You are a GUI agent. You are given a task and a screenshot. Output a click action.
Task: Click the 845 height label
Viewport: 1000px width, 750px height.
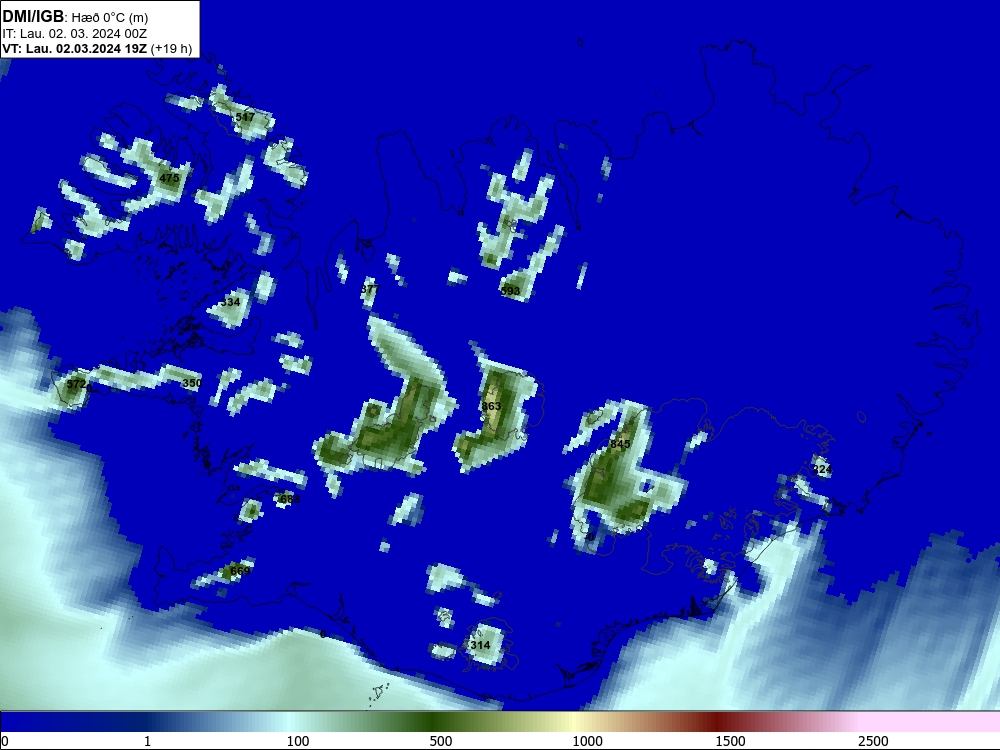(x=620, y=444)
